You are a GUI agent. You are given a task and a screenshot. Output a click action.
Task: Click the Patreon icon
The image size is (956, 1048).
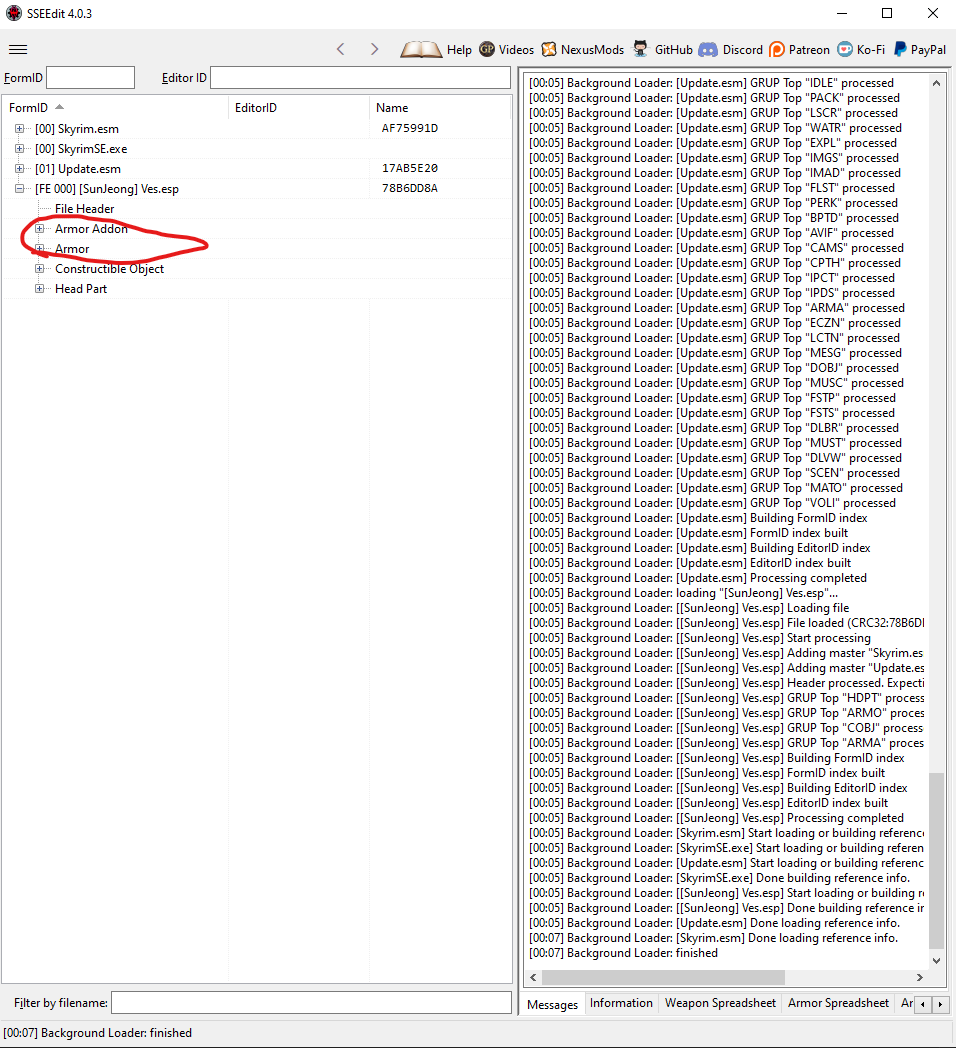tap(777, 49)
